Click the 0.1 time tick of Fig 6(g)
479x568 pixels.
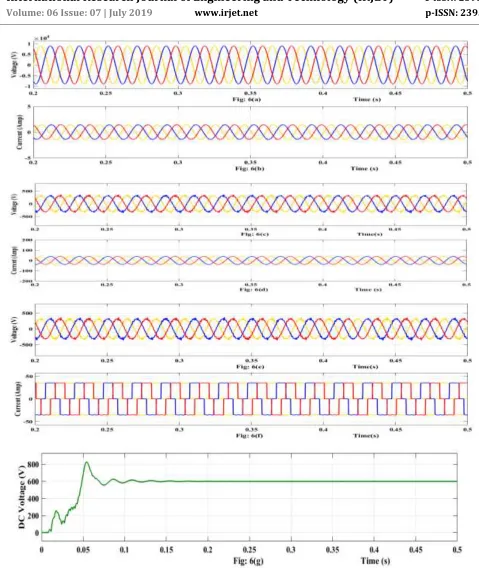click(x=124, y=550)
